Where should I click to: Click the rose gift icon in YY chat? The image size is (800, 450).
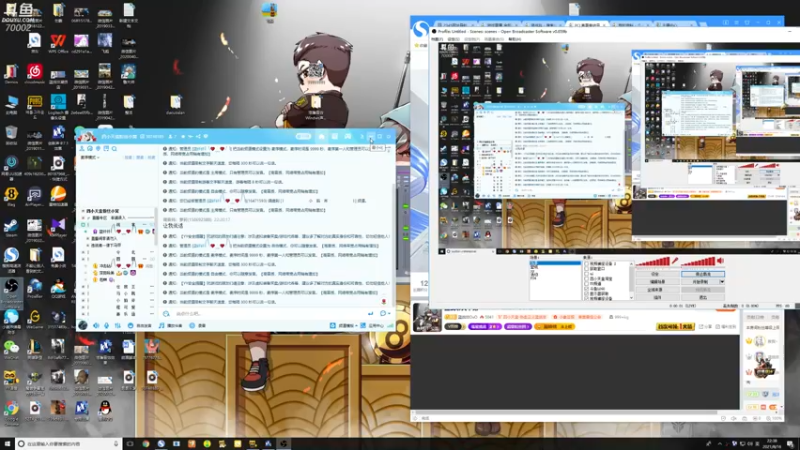(384, 302)
